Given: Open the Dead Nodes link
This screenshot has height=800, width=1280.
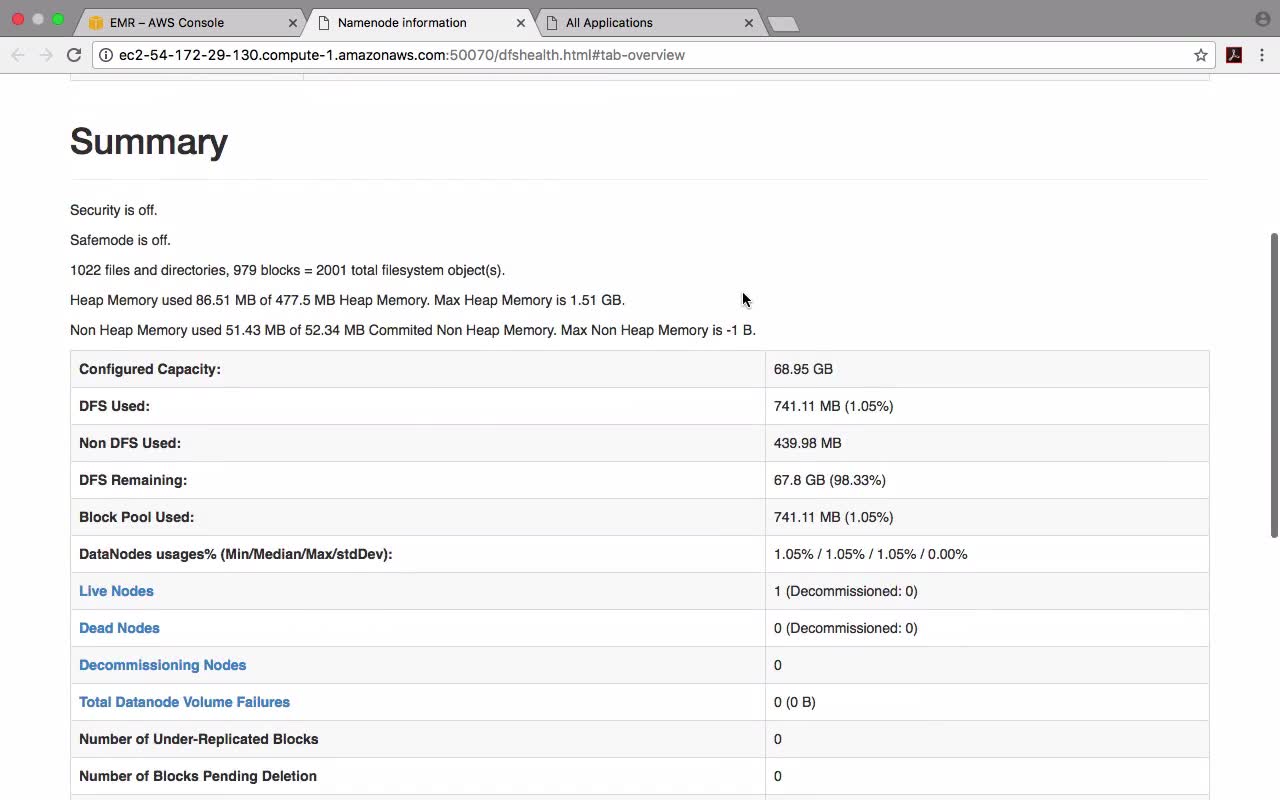Looking at the screenshot, I should point(119,628).
